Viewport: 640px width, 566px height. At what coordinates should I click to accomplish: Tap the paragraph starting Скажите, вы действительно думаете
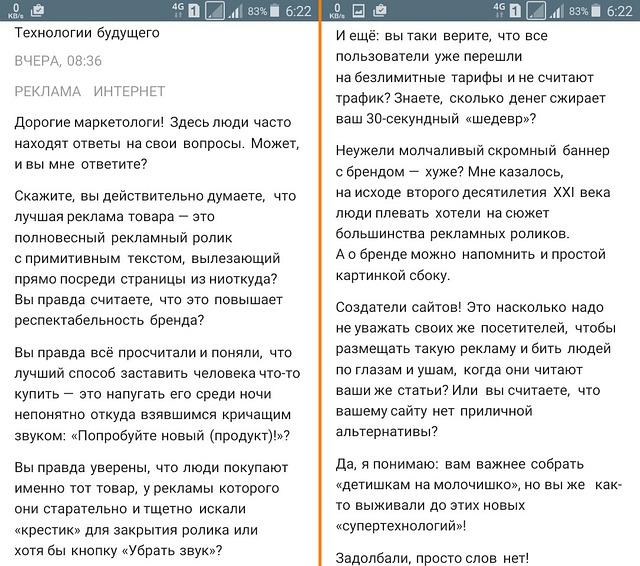coord(155,258)
